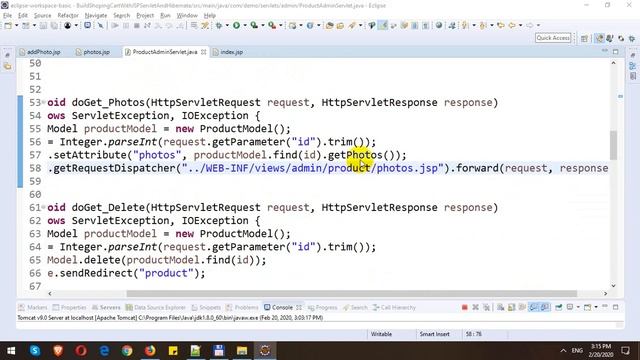Screen dimensions: 640x360
Task: Click the Open Type toolbar icon
Action: click(x=329, y=25)
